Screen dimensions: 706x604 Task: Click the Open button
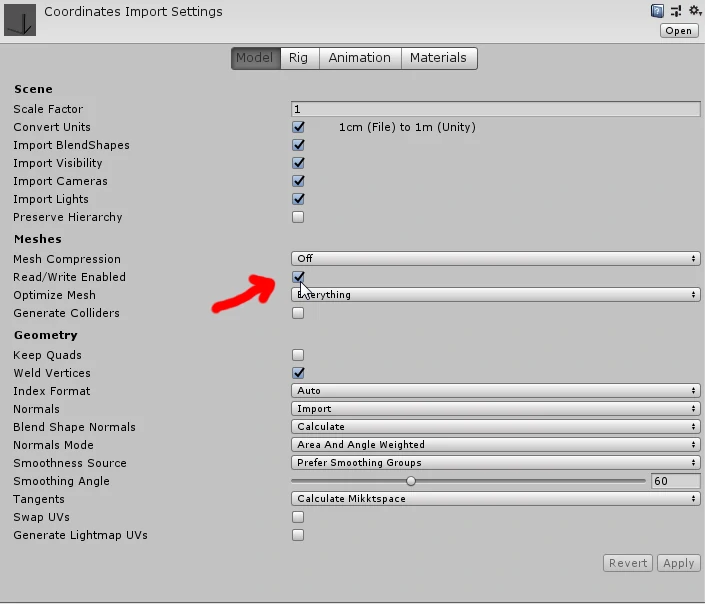click(x=679, y=31)
